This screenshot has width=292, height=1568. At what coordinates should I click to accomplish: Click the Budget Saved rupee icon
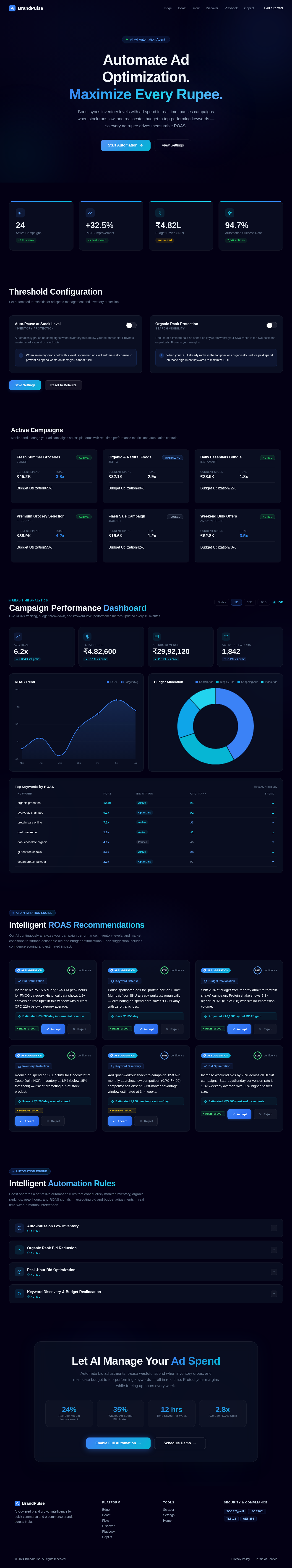pyautogui.click(x=160, y=213)
